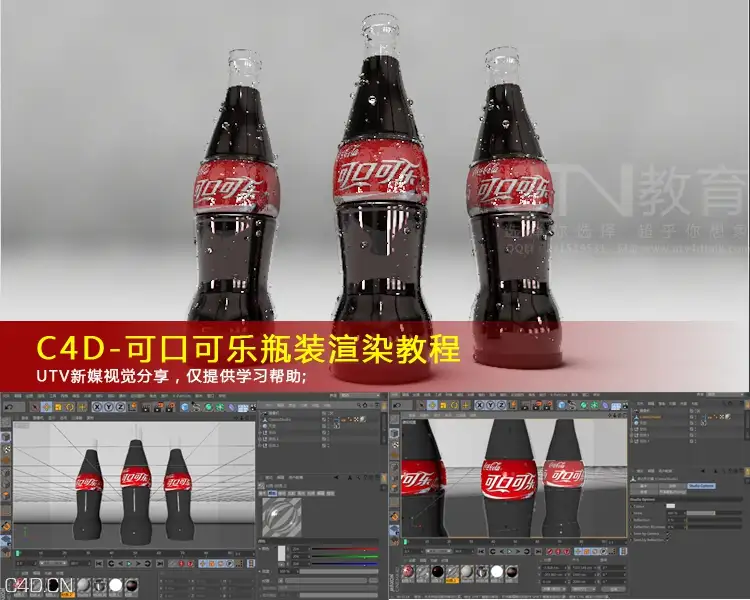Expand fourth object row in left Object Manager
The height and width of the screenshot is (600, 750).
tap(260, 433)
